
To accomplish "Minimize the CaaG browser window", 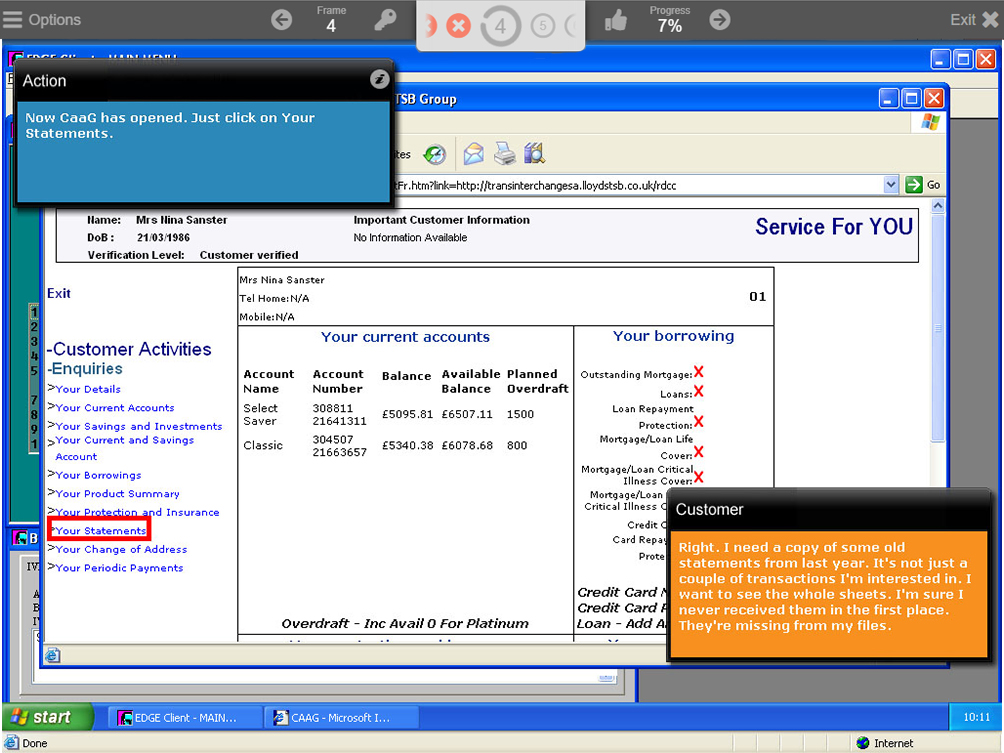I will point(889,99).
